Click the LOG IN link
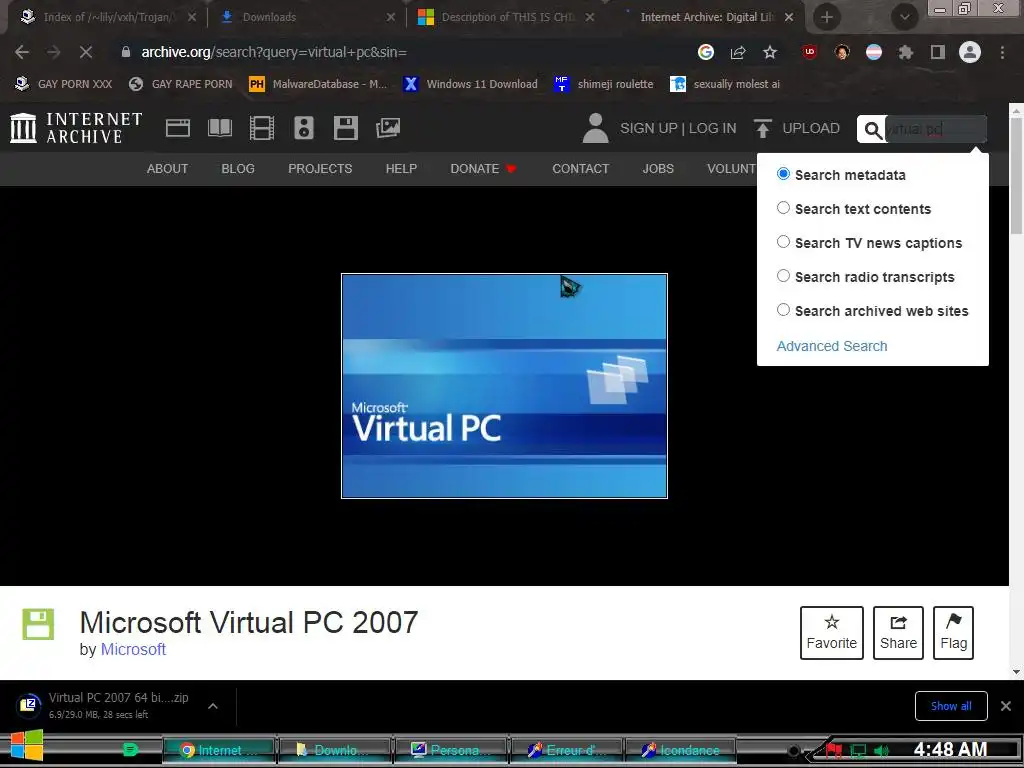Screen dimensions: 1024x768 712,128
